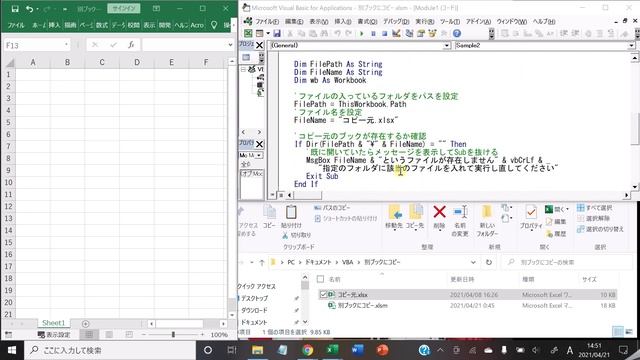640x360 pixels.
Task: Tick the select-all checkbox in Explorer header
Action: tap(320, 279)
